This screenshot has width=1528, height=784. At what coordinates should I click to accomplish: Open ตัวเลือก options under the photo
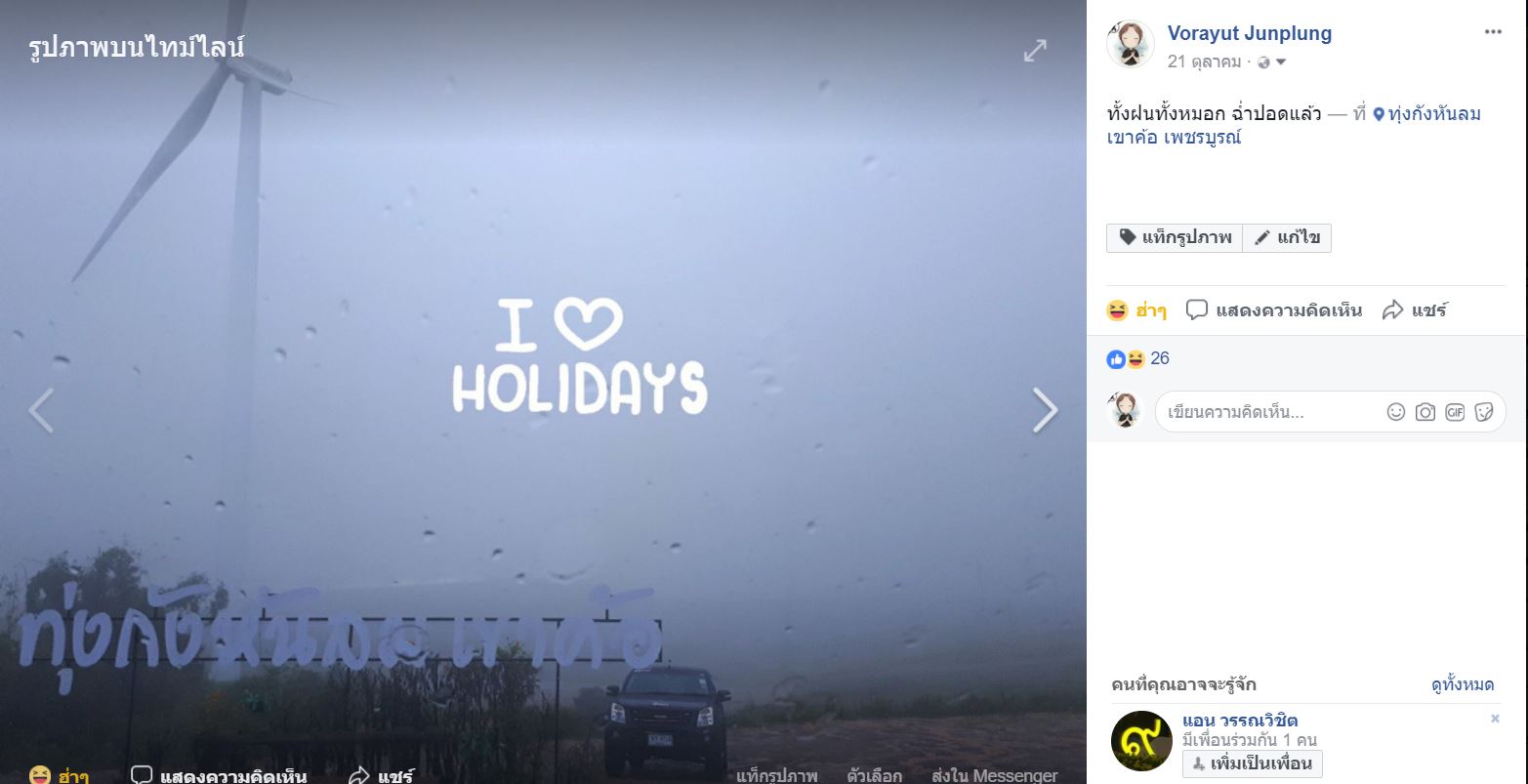[874, 776]
